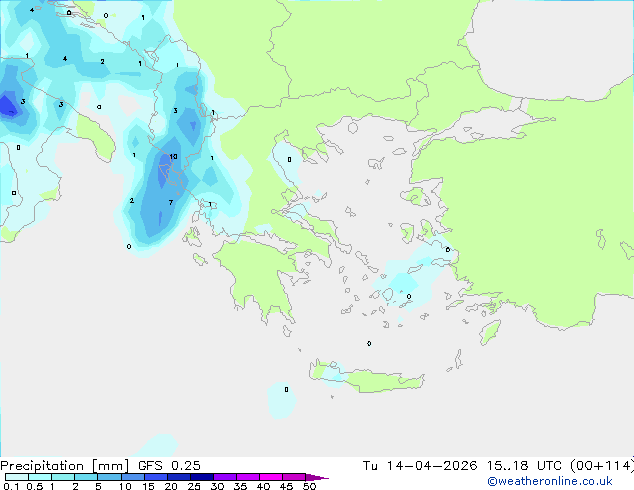Click the '(00+114)' forecast offset text

(602, 466)
